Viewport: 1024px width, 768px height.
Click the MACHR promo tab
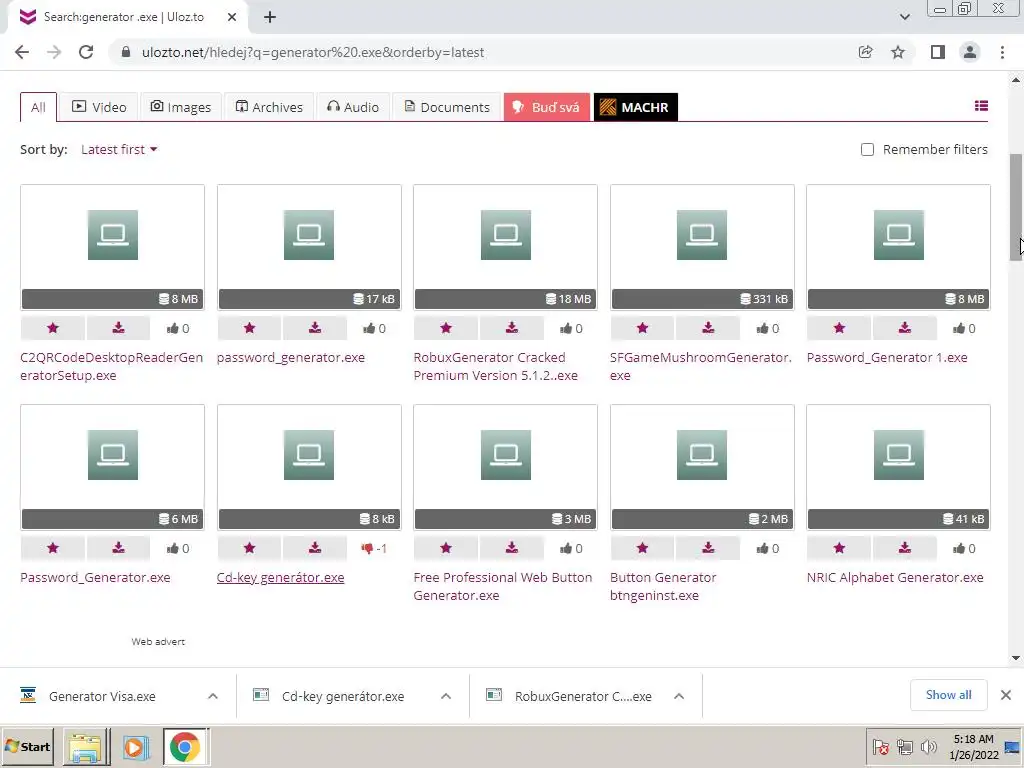point(635,107)
